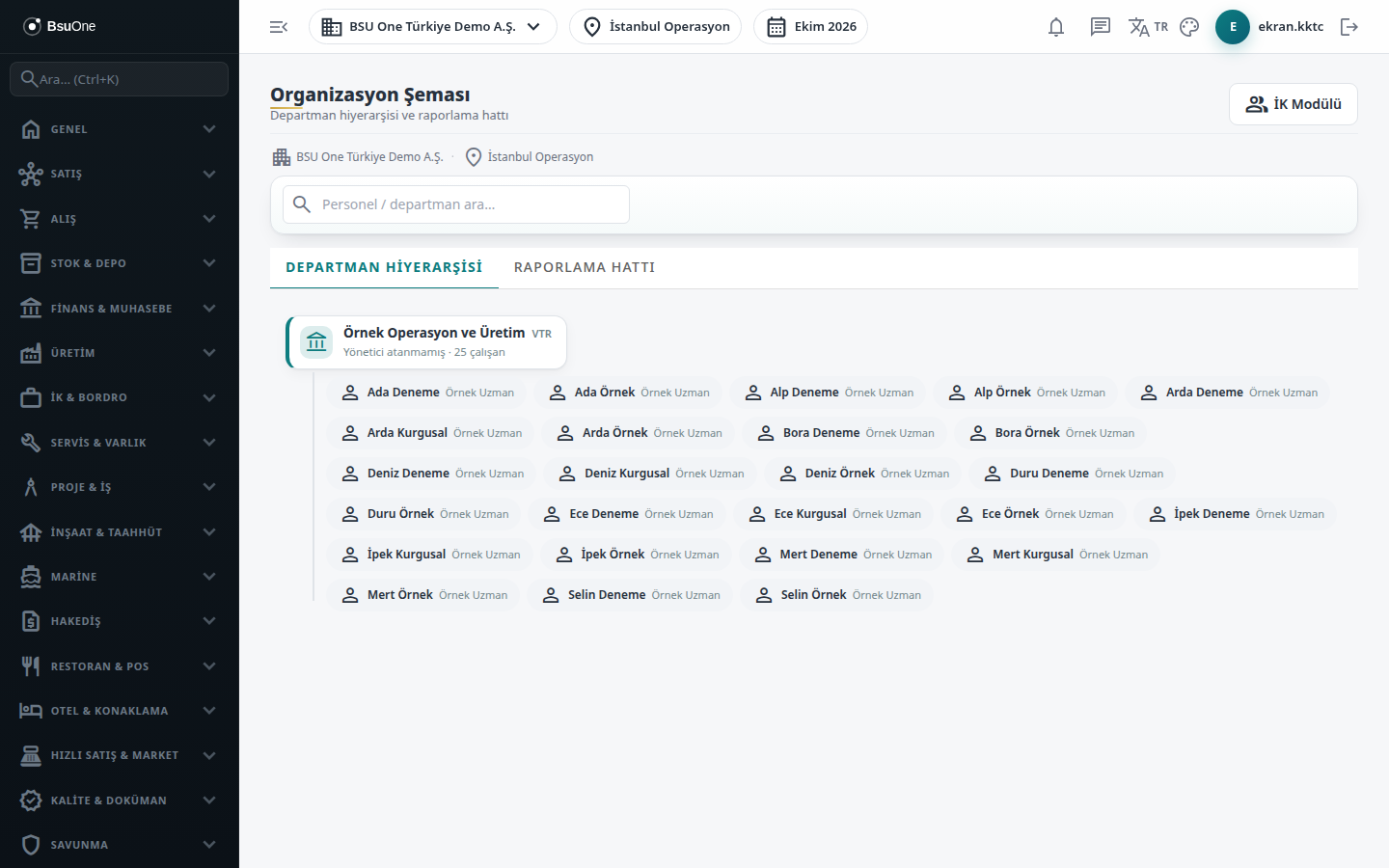This screenshot has width=1389, height=868.
Task: Select employee Selin Örnek chip
Action: pyautogui.click(x=836, y=595)
